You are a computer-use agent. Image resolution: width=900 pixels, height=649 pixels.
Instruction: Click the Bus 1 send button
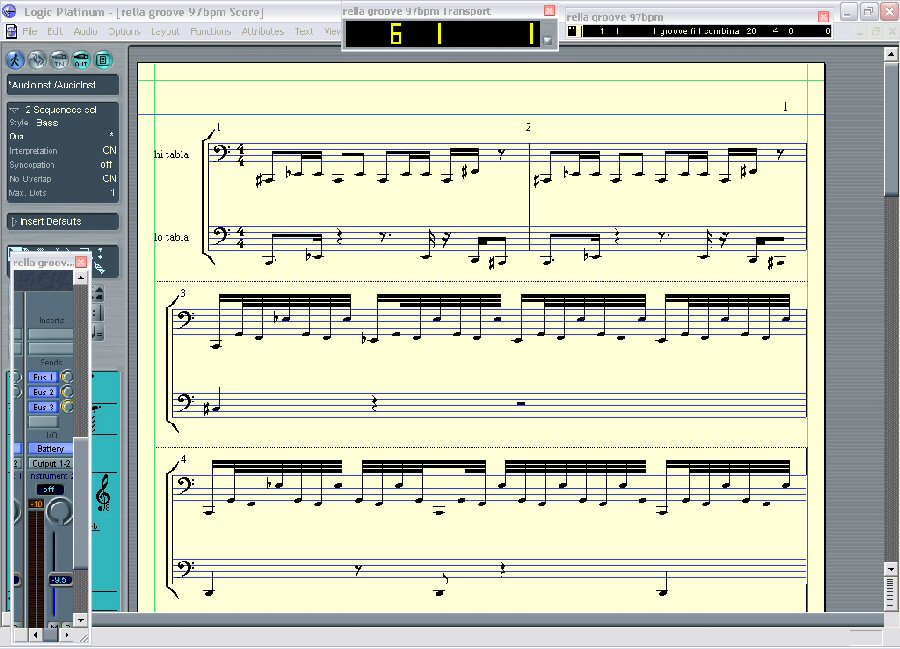43,377
